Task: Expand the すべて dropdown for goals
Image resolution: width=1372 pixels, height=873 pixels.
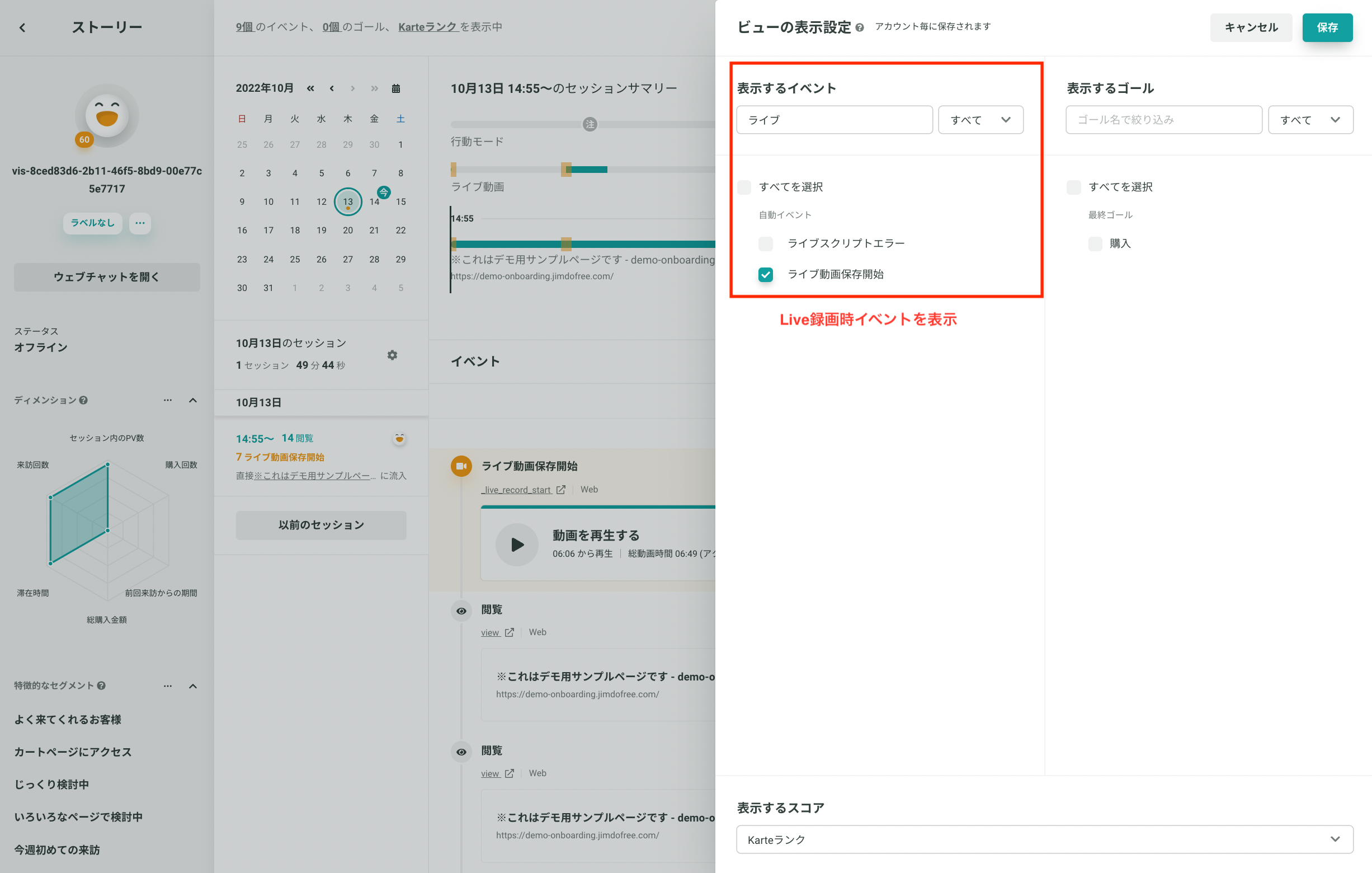Action: (1311, 119)
